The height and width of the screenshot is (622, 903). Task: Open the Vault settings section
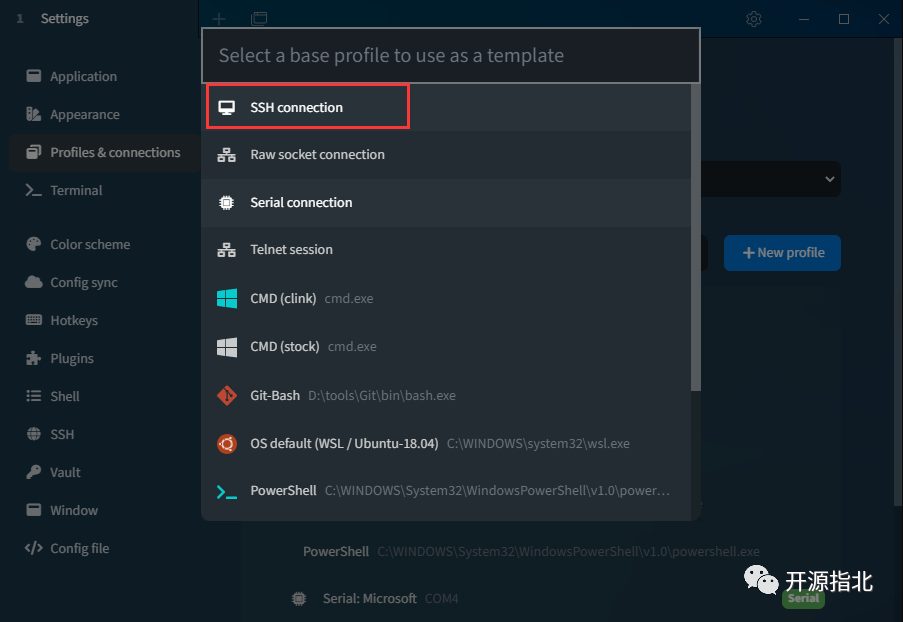[65, 473]
